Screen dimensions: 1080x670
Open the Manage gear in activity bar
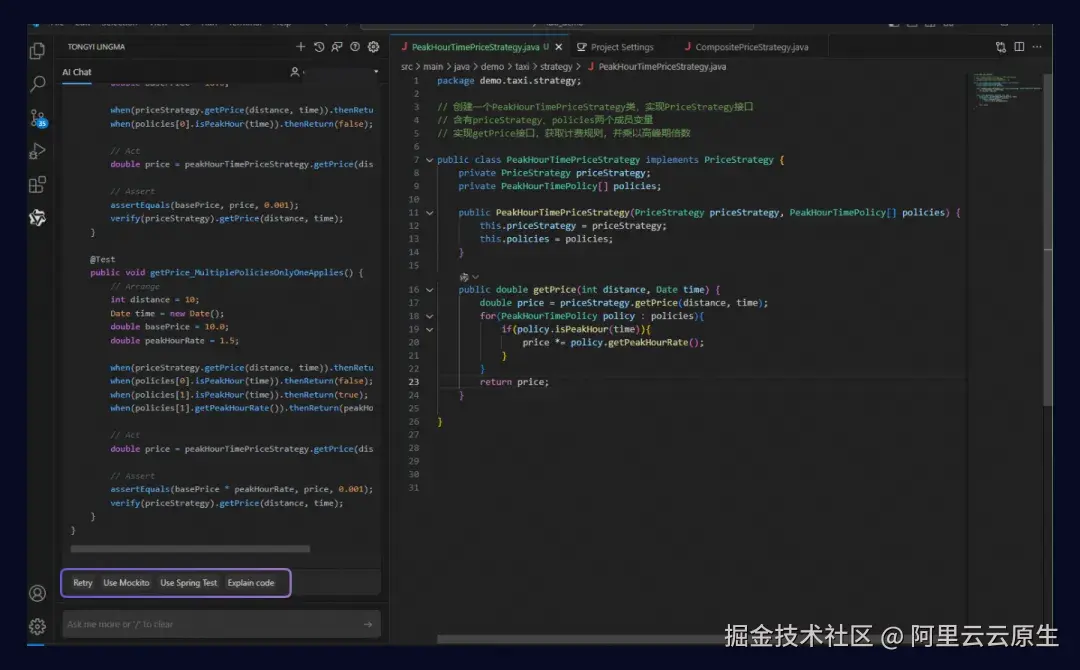point(37,626)
